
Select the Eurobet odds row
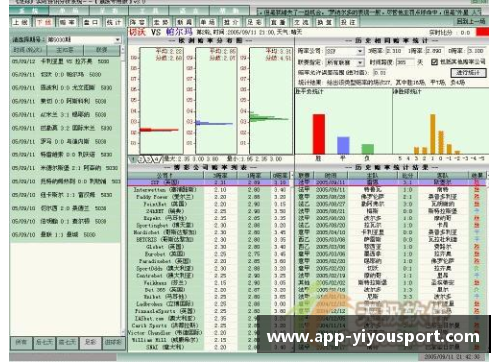[210, 254]
